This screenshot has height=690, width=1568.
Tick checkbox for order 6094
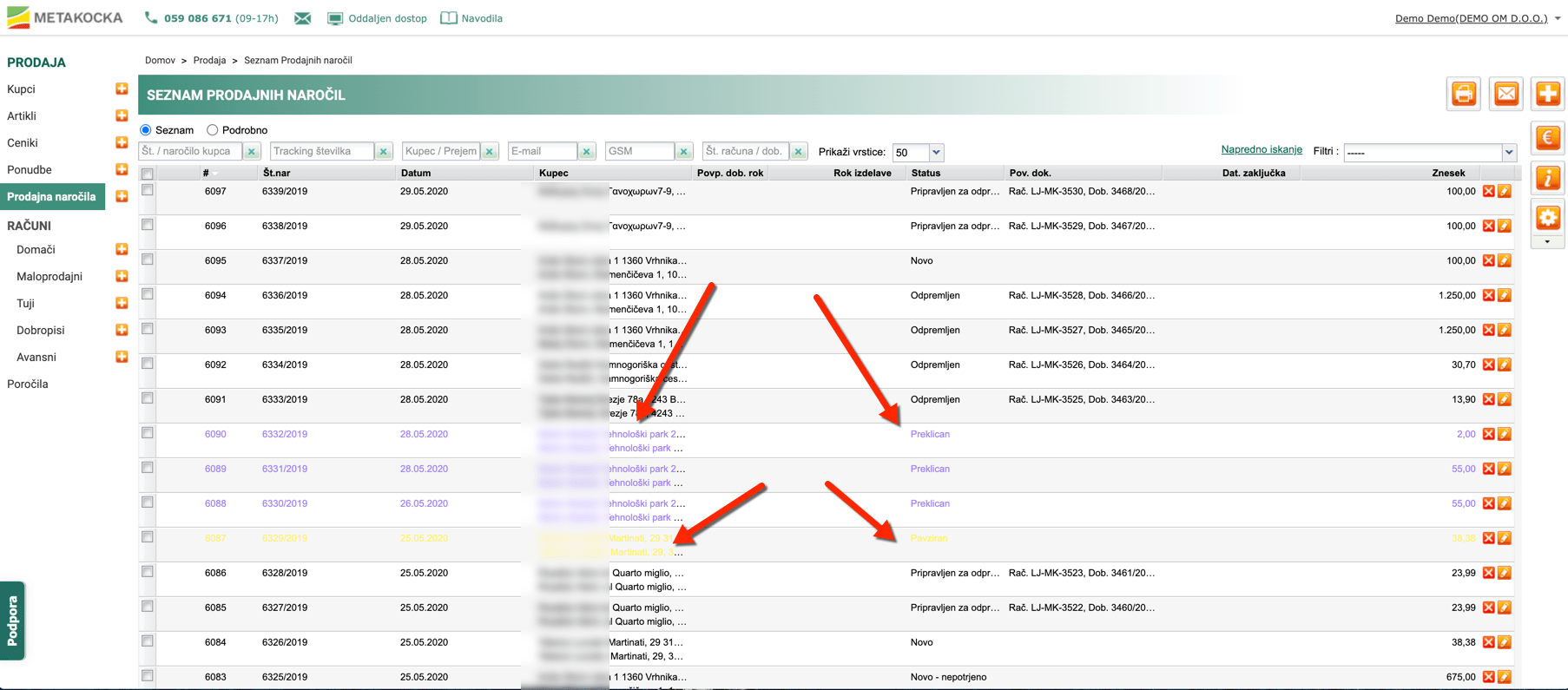pos(148,294)
